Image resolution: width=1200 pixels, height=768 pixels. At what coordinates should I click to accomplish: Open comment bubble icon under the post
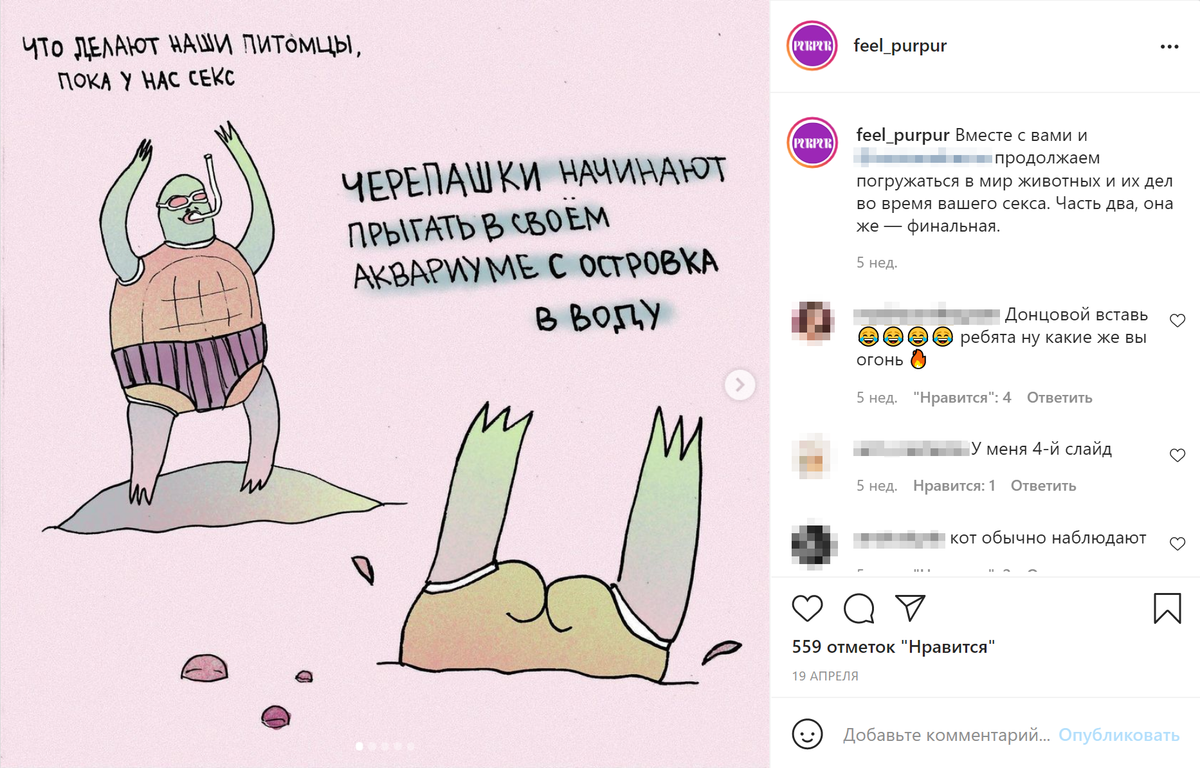858,607
